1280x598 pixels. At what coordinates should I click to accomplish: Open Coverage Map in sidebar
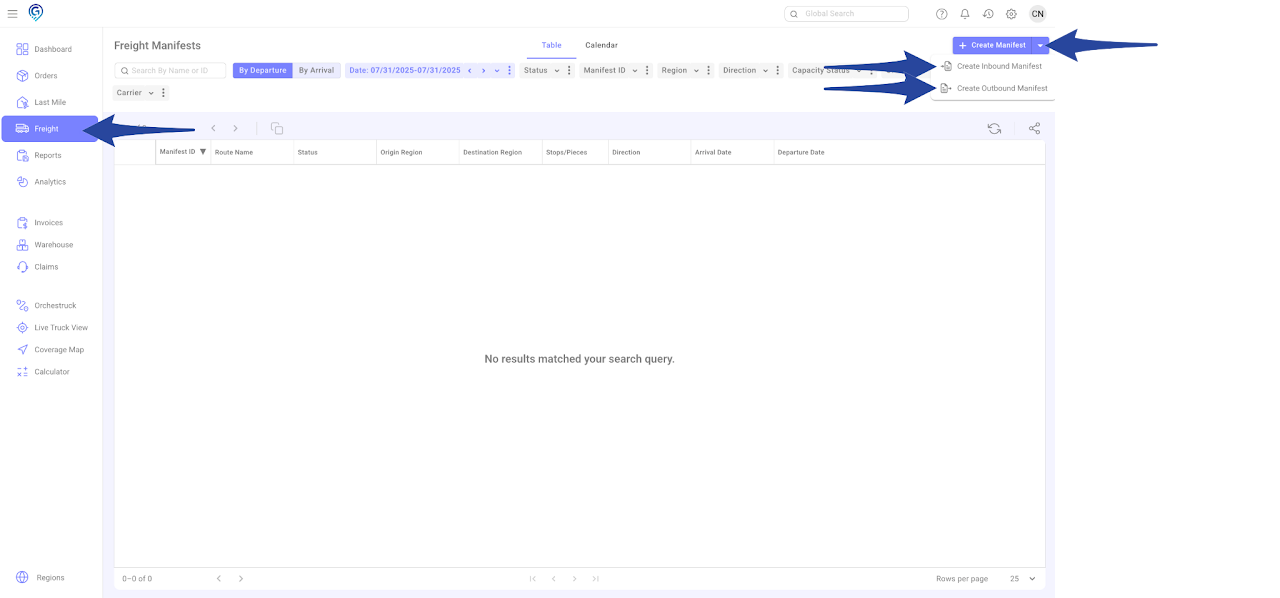coord(50,350)
